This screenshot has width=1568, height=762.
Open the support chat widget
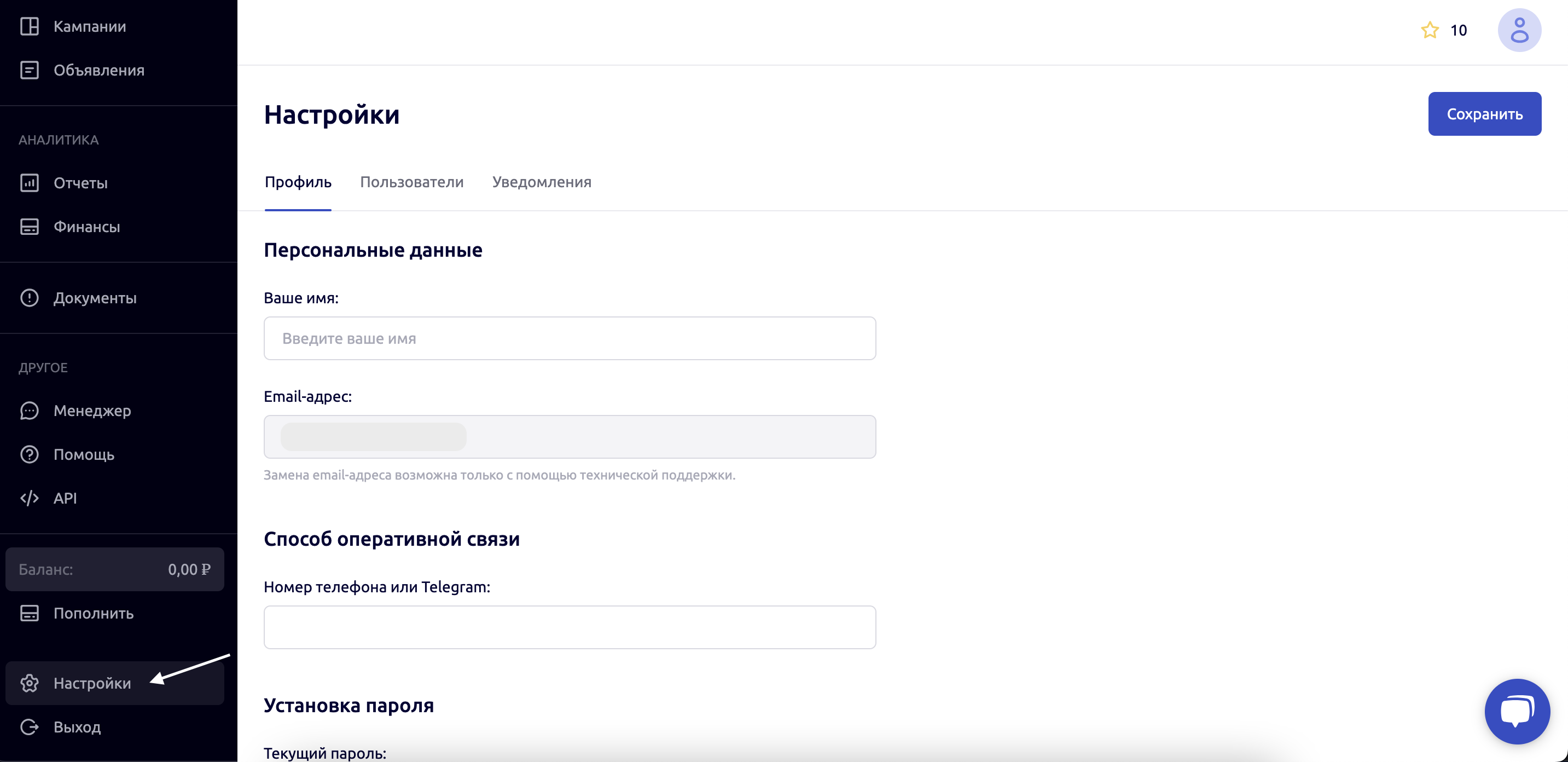tap(1517, 712)
